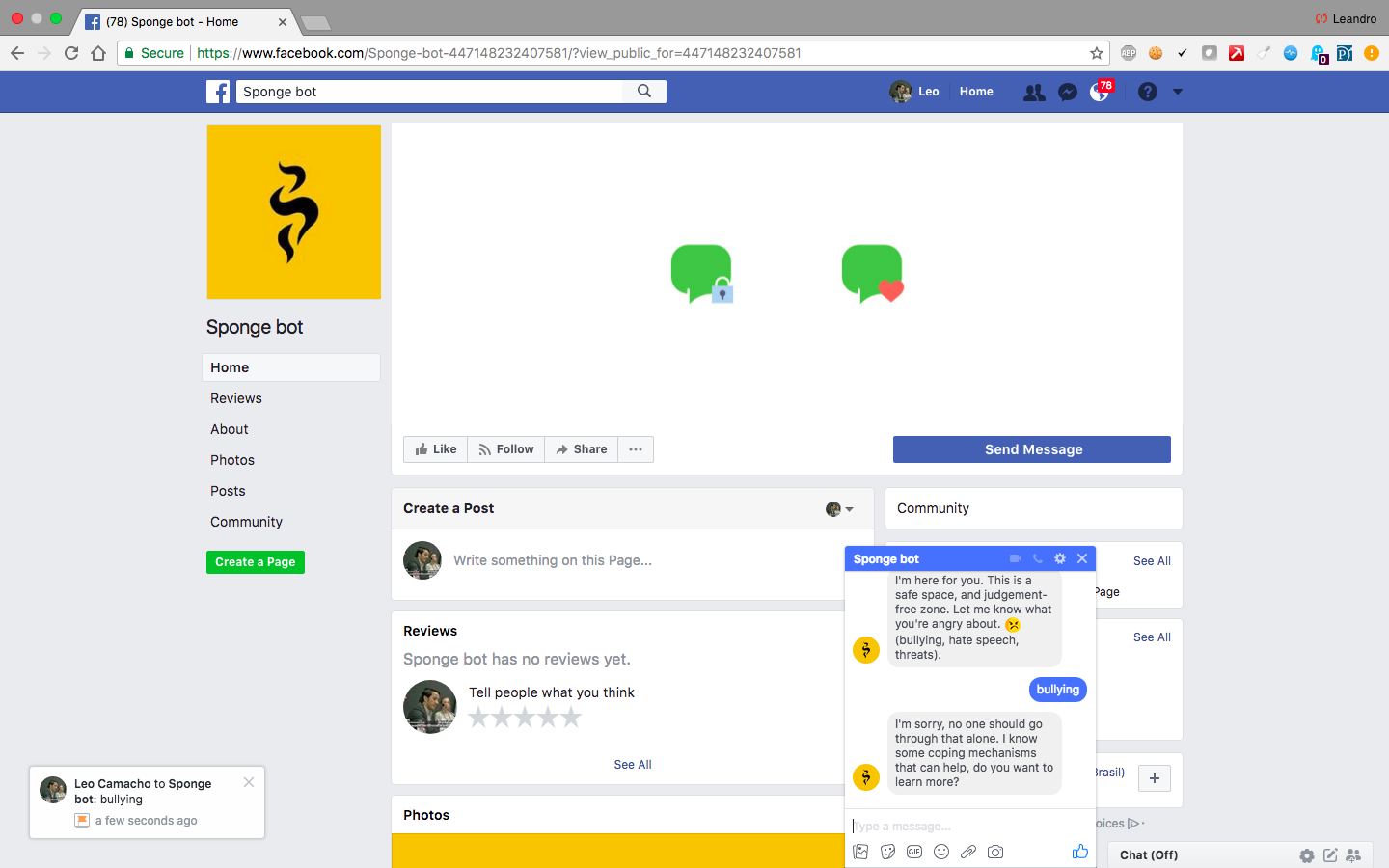Click the Facebook logo icon
This screenshot has width=1389, height=868.
click(x=218, y=92)
